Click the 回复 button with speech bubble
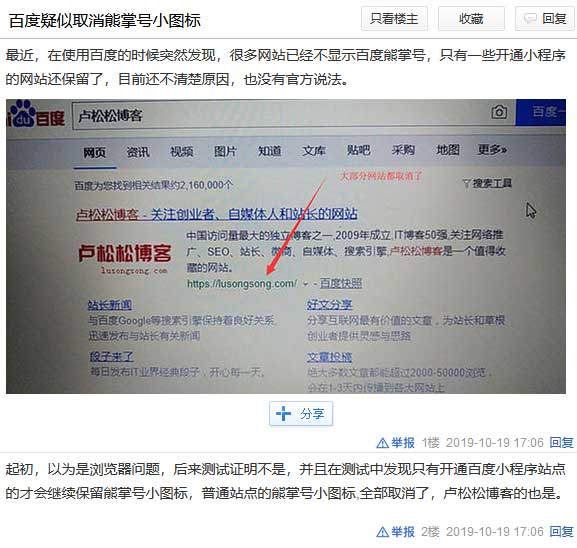The image size is (577, 548). [x=546, y=18]
